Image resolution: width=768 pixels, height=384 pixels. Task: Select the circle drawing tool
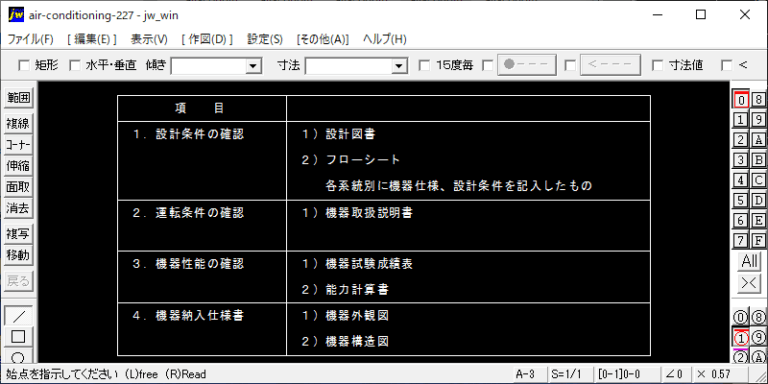click(x=18, y=356)
